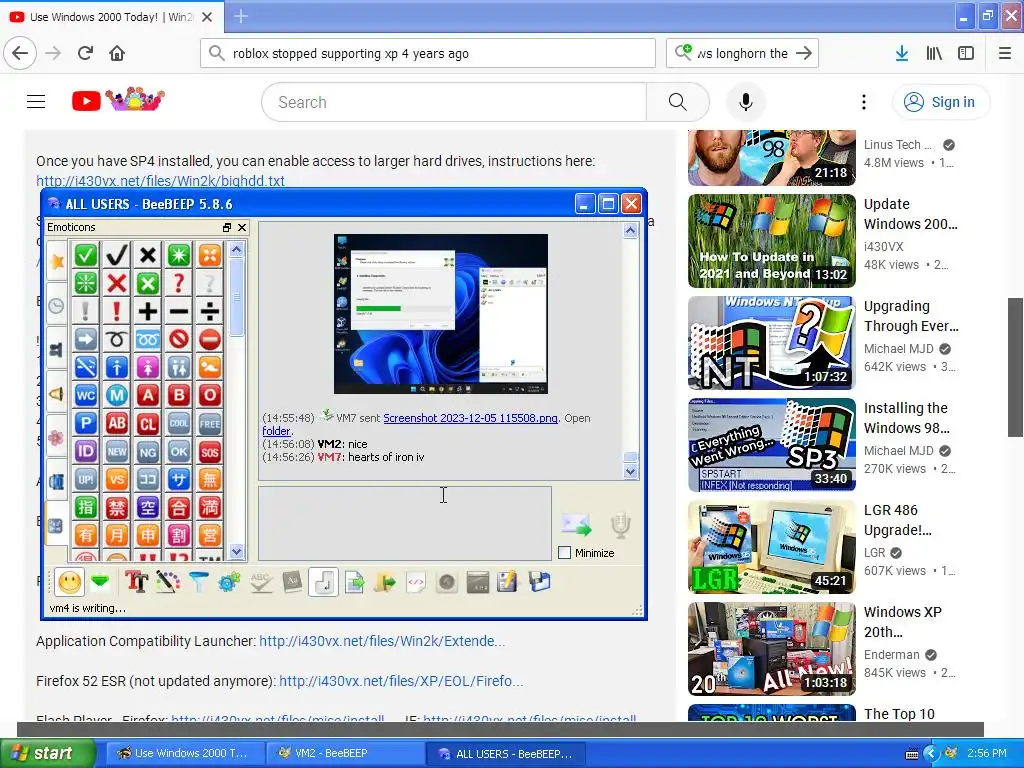
Task: Click the green gem icon in BeeBEEP toolbar
Action: tap(101, 582)
